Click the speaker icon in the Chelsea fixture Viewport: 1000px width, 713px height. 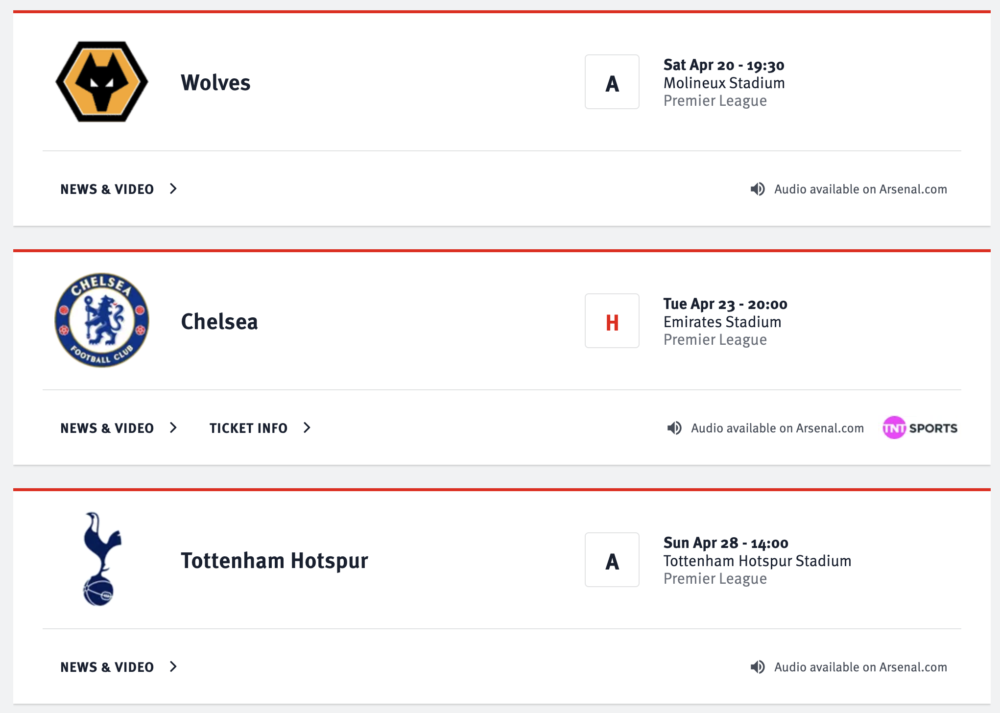click(674, 428)
